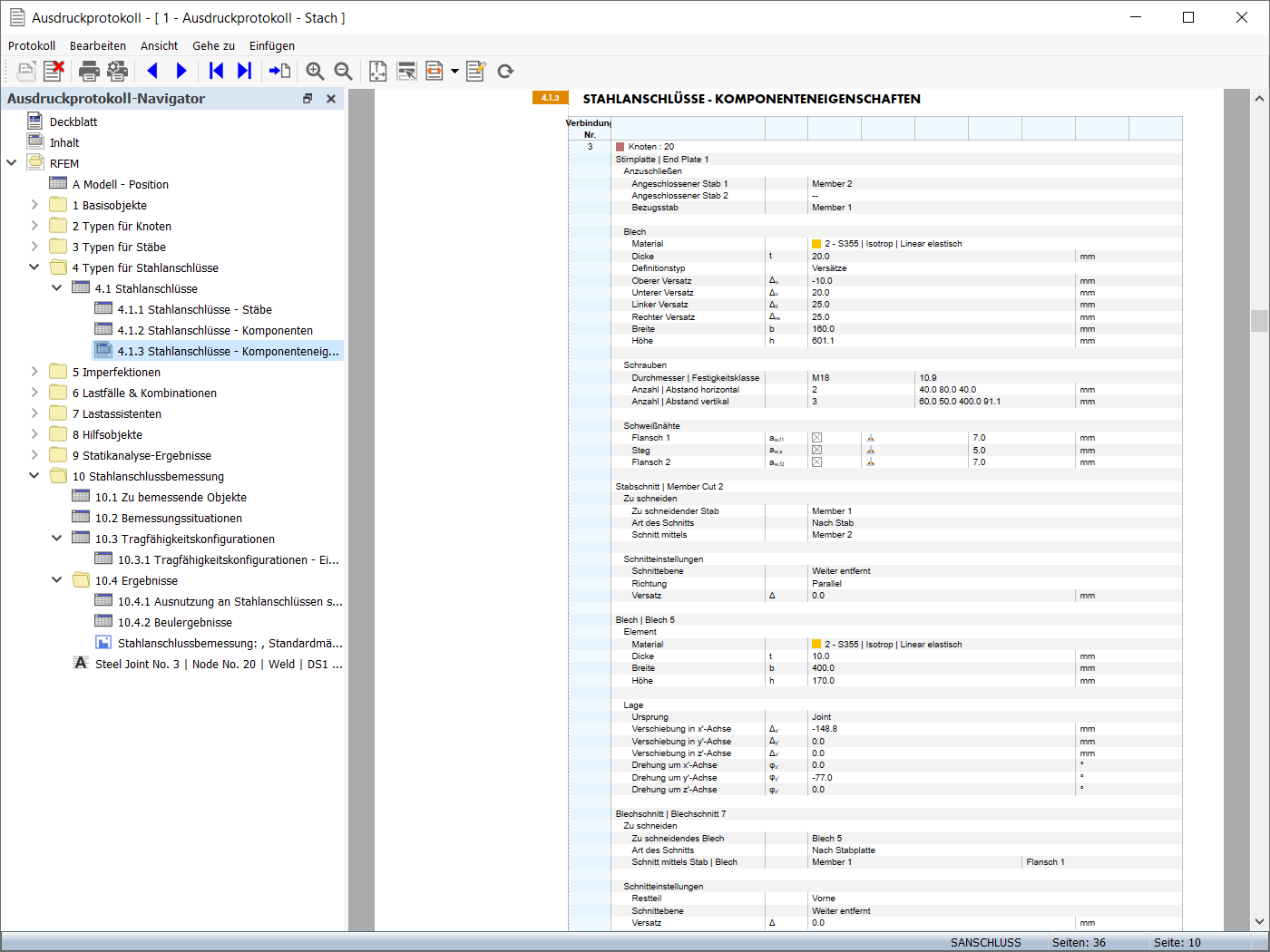Select 10.4.1 Ausnutzung an Stahlanschlüssen item
The height and width of the screenshot is (952, 1270).
point(230,601)
